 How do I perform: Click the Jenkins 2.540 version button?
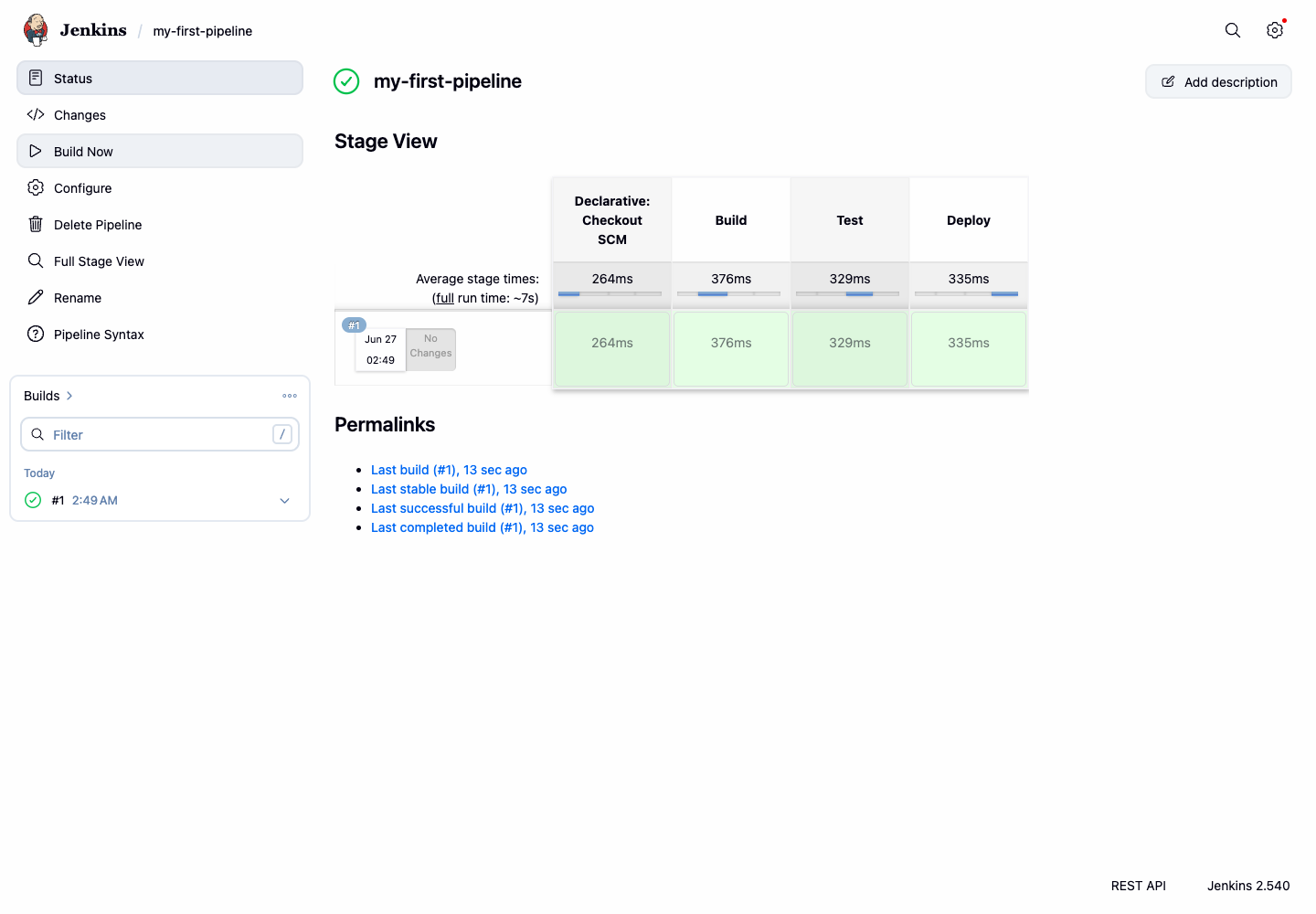(1248, 886)
